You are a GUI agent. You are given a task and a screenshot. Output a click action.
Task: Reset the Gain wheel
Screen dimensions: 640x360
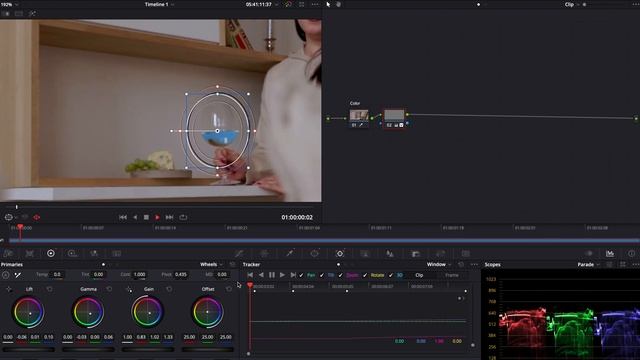click(x=169, y=289)
